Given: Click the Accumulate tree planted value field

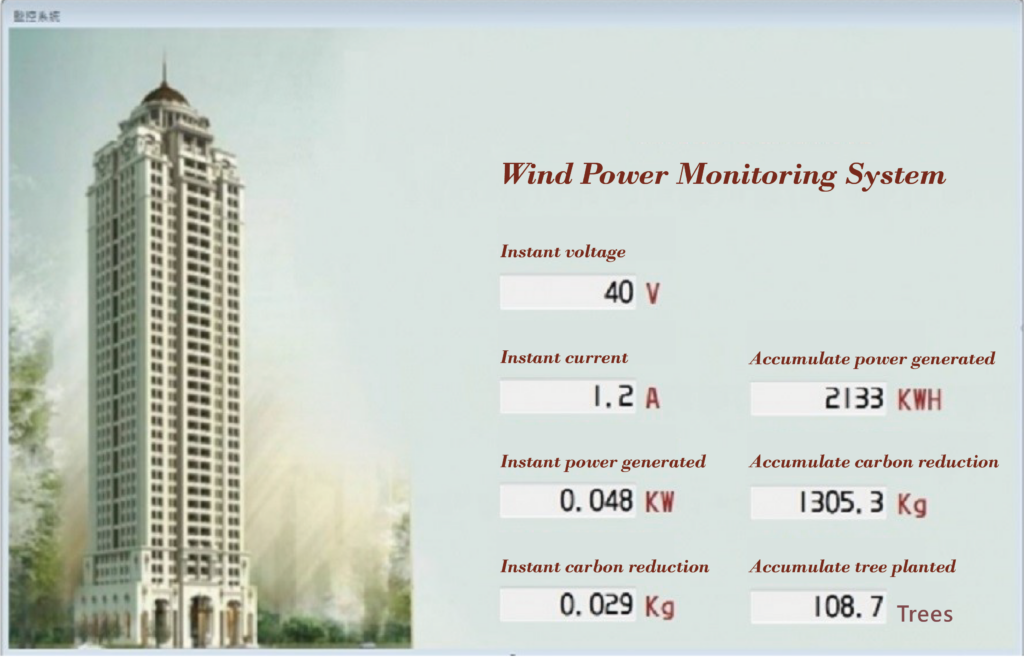Looking at the screenshot, I should tap(818, 607).
